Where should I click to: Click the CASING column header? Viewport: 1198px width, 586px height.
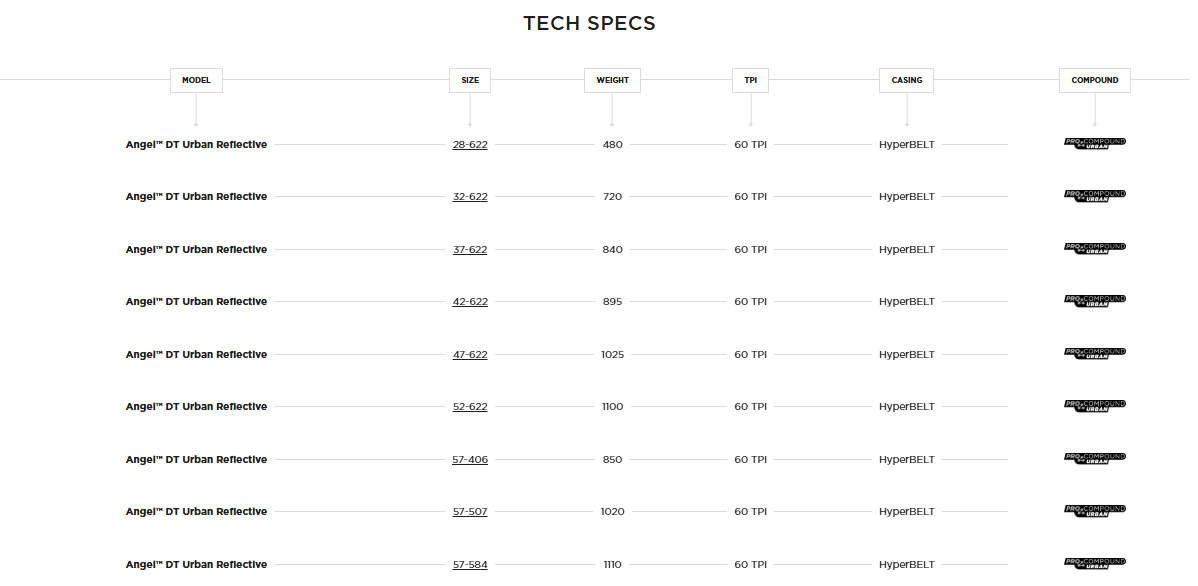[906, 80]
